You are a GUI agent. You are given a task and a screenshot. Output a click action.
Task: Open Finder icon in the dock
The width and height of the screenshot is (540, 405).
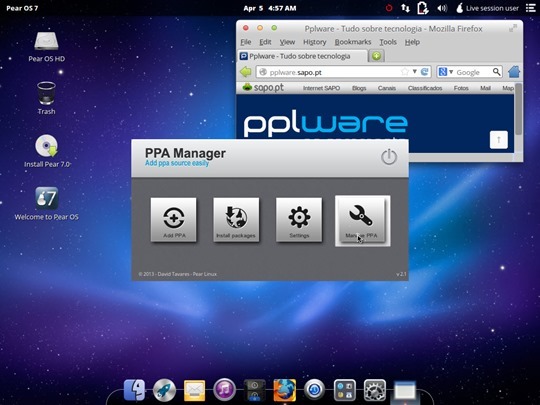pos(135,390)
